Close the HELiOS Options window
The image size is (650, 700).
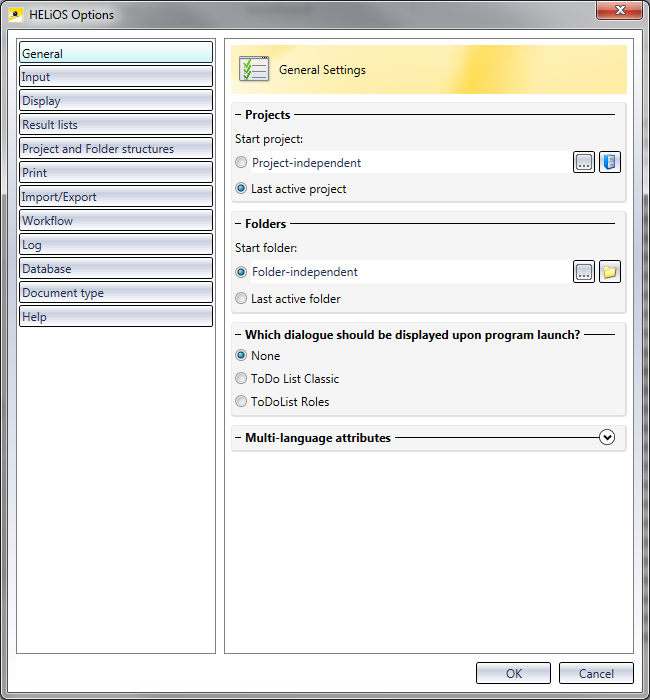(x=620, y=10)
